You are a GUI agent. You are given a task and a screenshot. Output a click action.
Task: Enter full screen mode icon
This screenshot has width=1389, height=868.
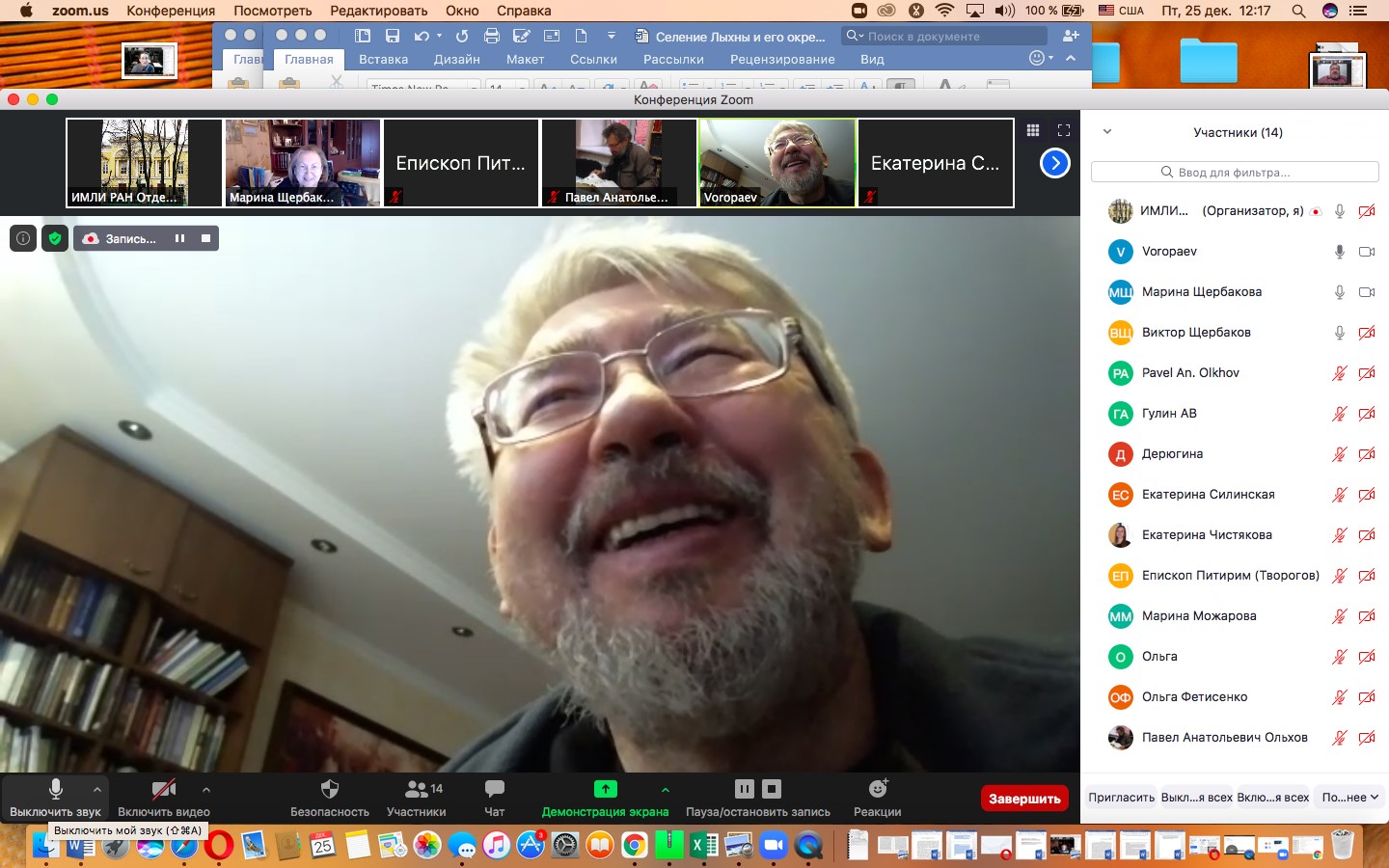(x=1064, y=130)
